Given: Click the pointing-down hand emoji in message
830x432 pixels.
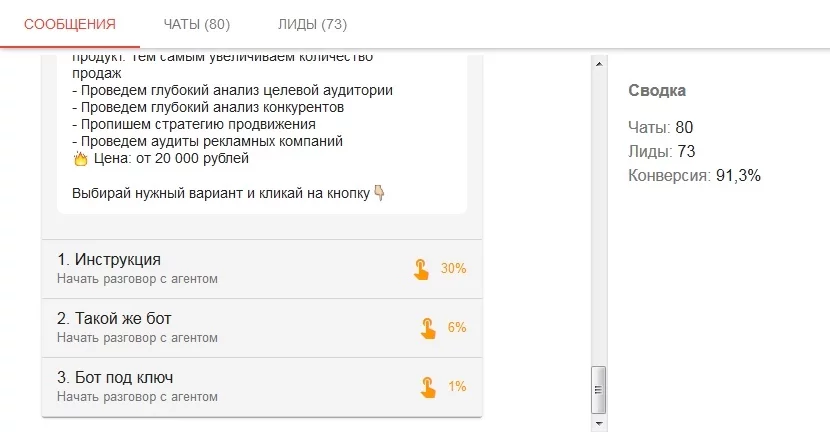Looking at the screenshot, I should coord(379,192).
